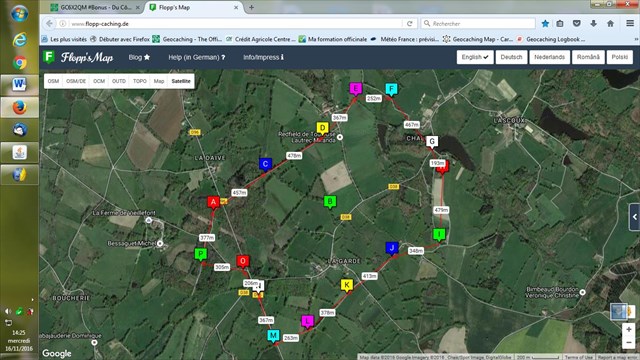Click the red waypoint marker A
Image resolution: width=640 pixels, height=360 pixels.
coord(213,202)
